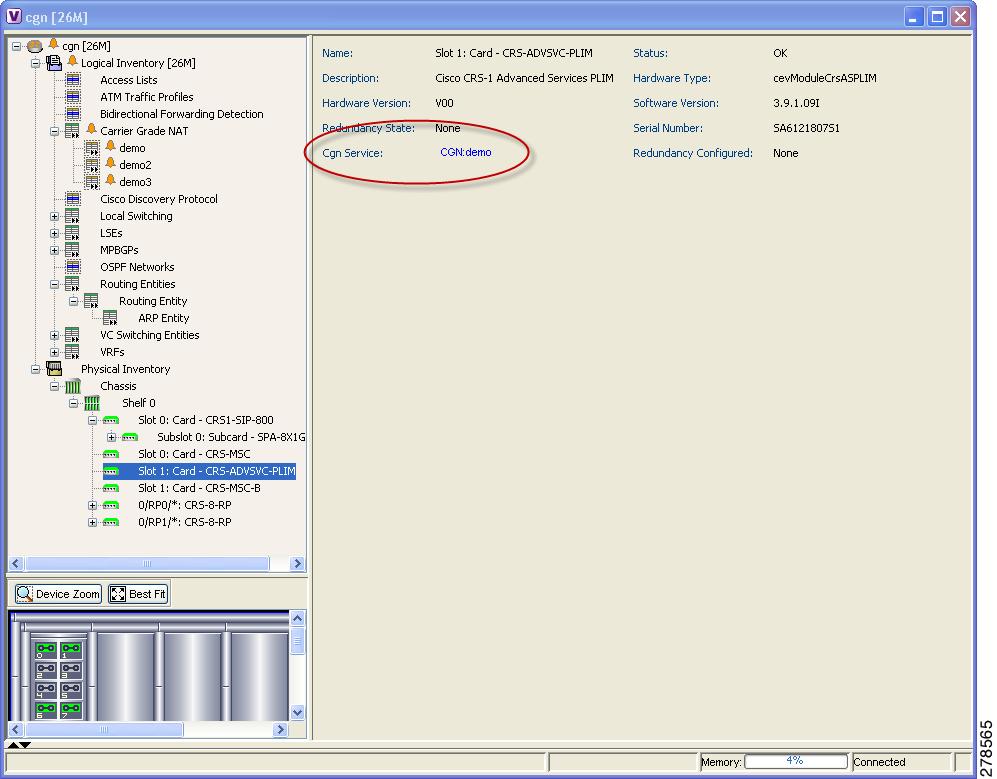
Task: Expand the VRFs node
Action: point(55,352)
